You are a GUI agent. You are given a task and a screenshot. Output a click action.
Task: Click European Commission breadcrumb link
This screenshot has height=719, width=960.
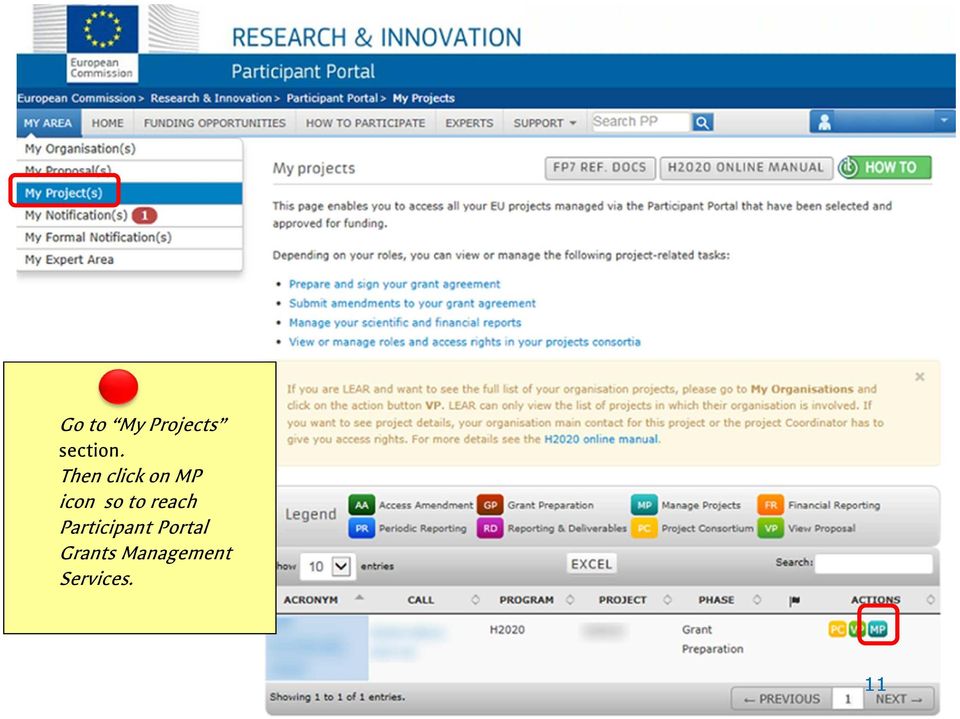pos(76,98)
